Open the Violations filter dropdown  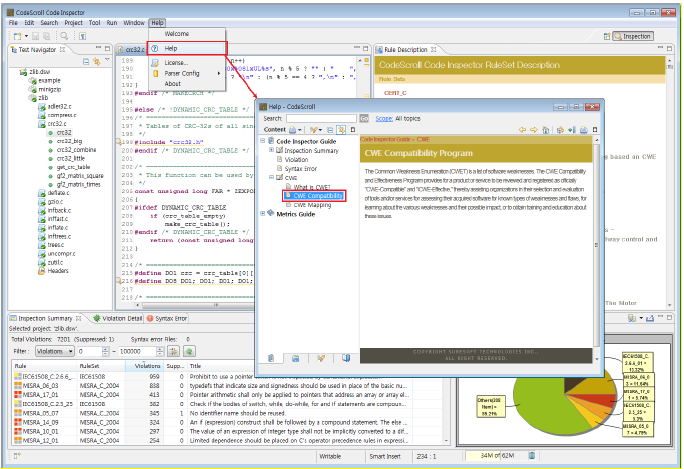[55, 351]
